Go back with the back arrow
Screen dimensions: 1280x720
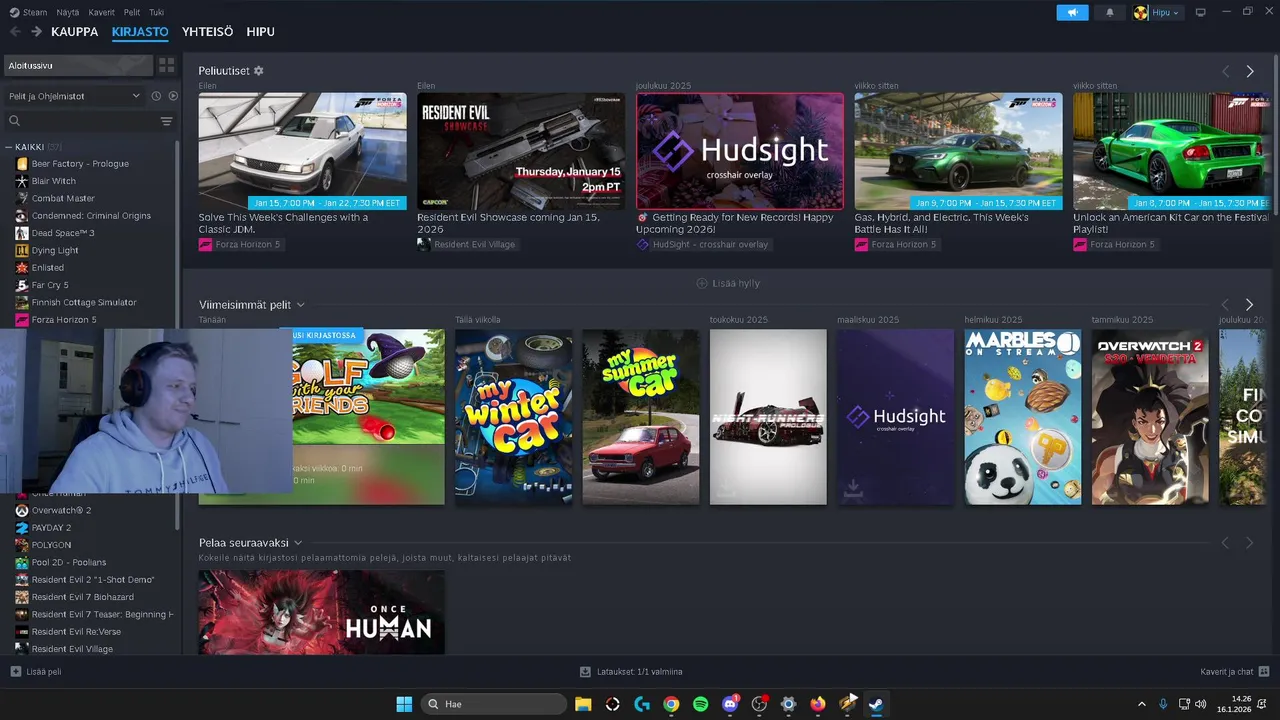pos(15,32)
